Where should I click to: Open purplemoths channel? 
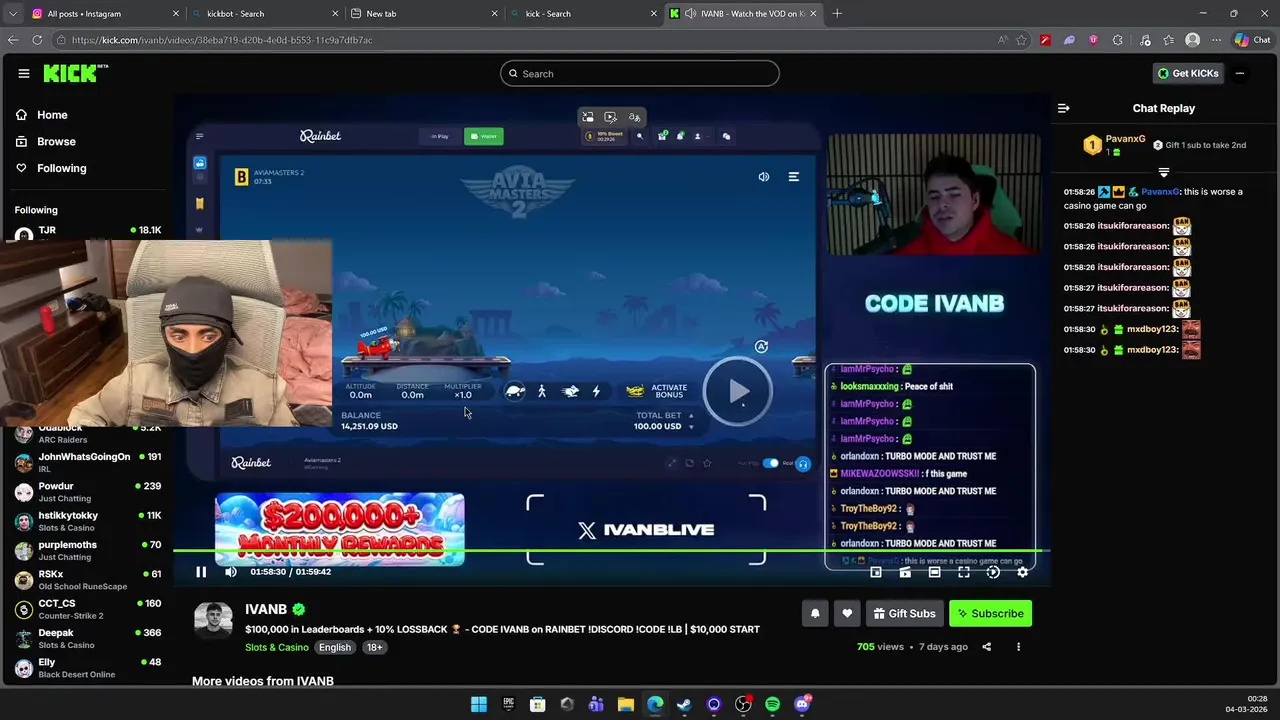(87, 550)
